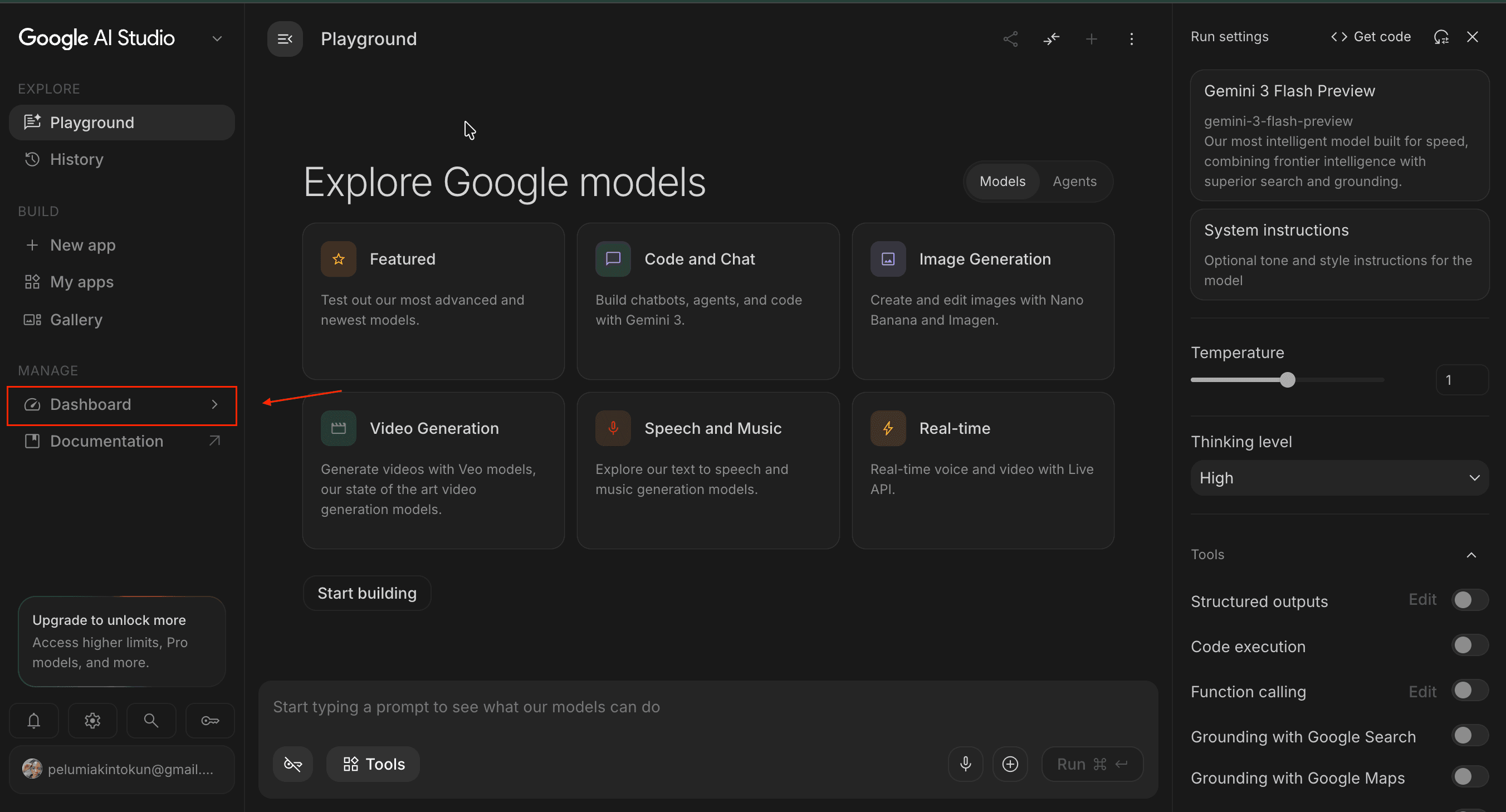Enable Structured outputs toggle

coord(1469,600)
